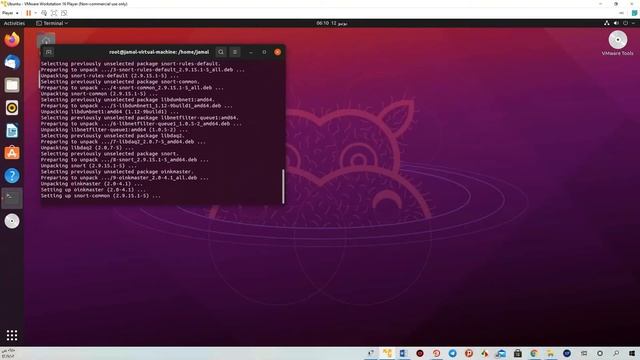Open Cortana from the Windows taskbar
The width and height of the screenshot is (640, 360).
[x=600, y=353]
